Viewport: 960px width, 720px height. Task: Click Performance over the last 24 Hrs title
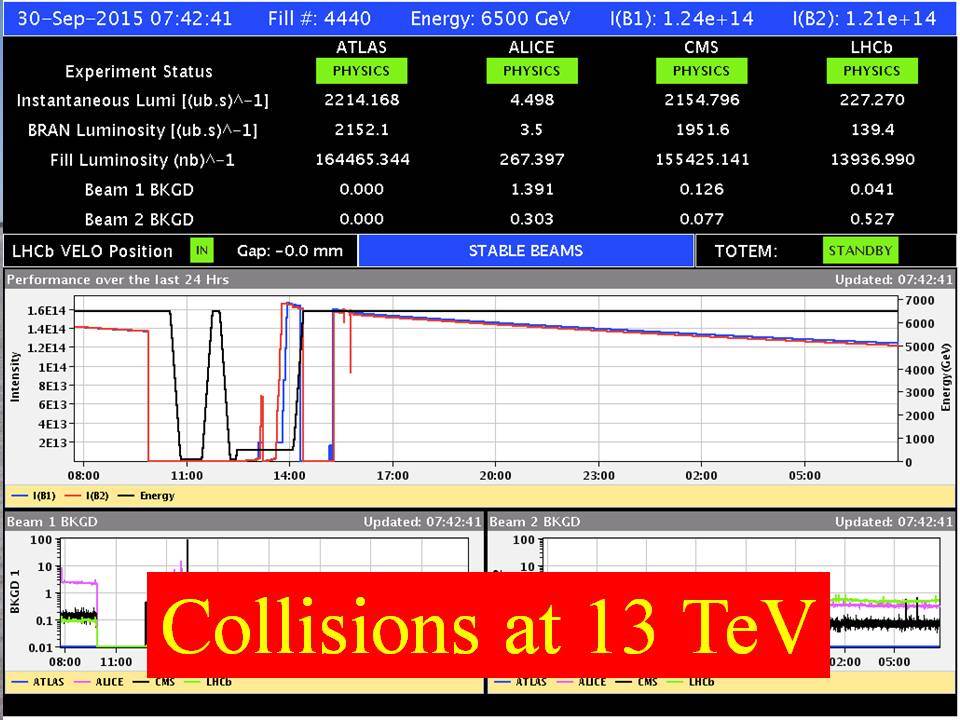(x=118, y=280)
